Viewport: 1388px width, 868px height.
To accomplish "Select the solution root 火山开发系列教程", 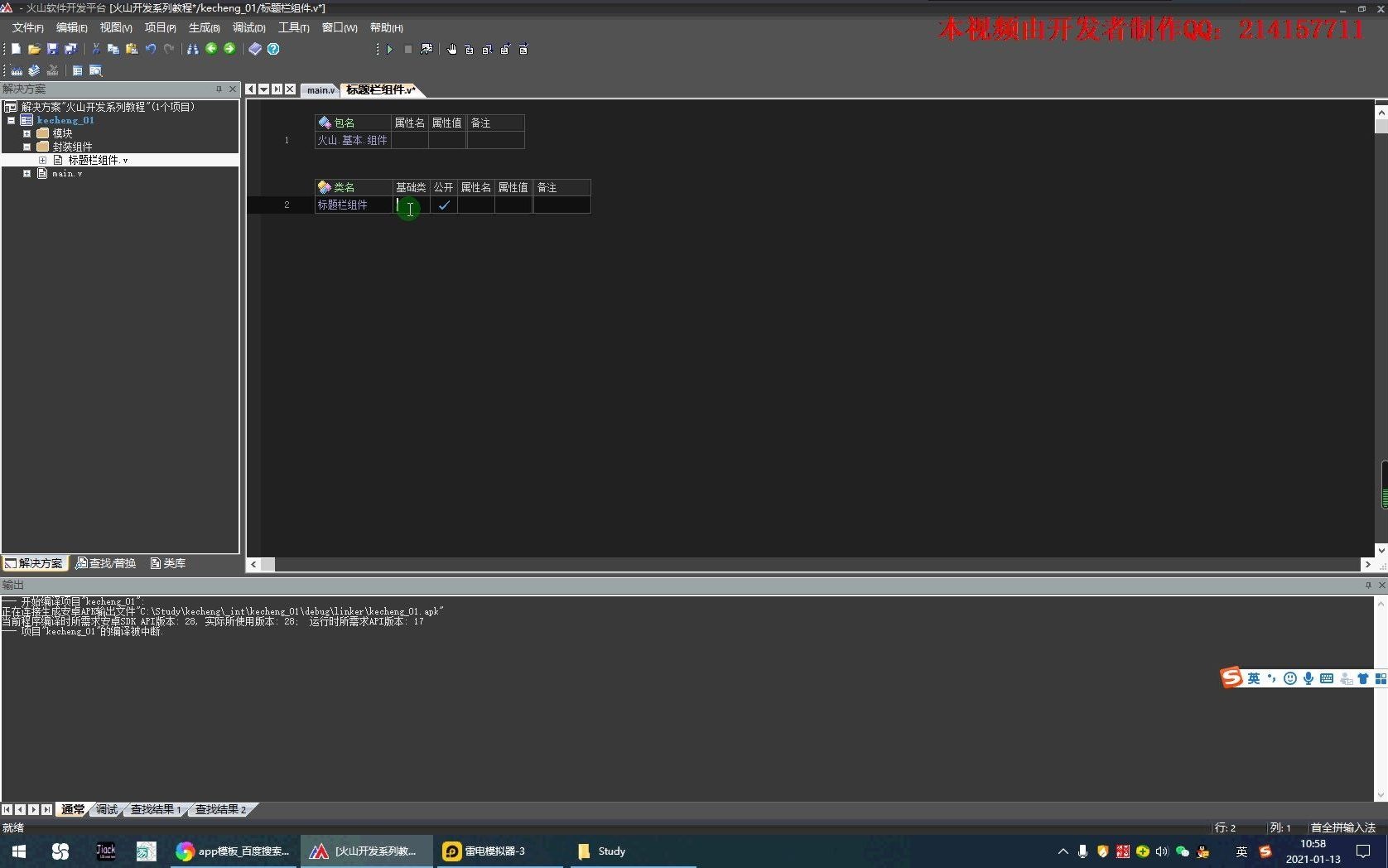I will (108, 108).
